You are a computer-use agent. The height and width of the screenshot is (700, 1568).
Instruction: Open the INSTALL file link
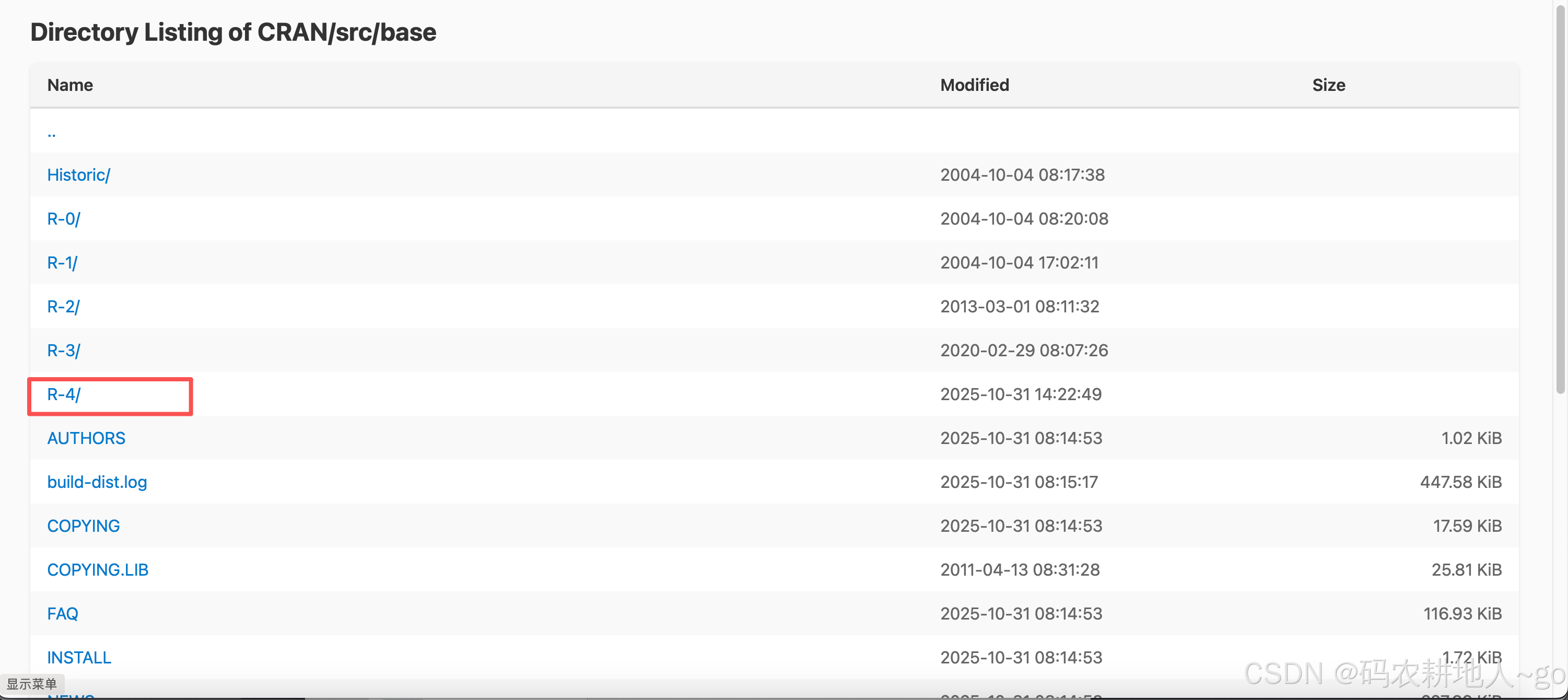point(79,657)
